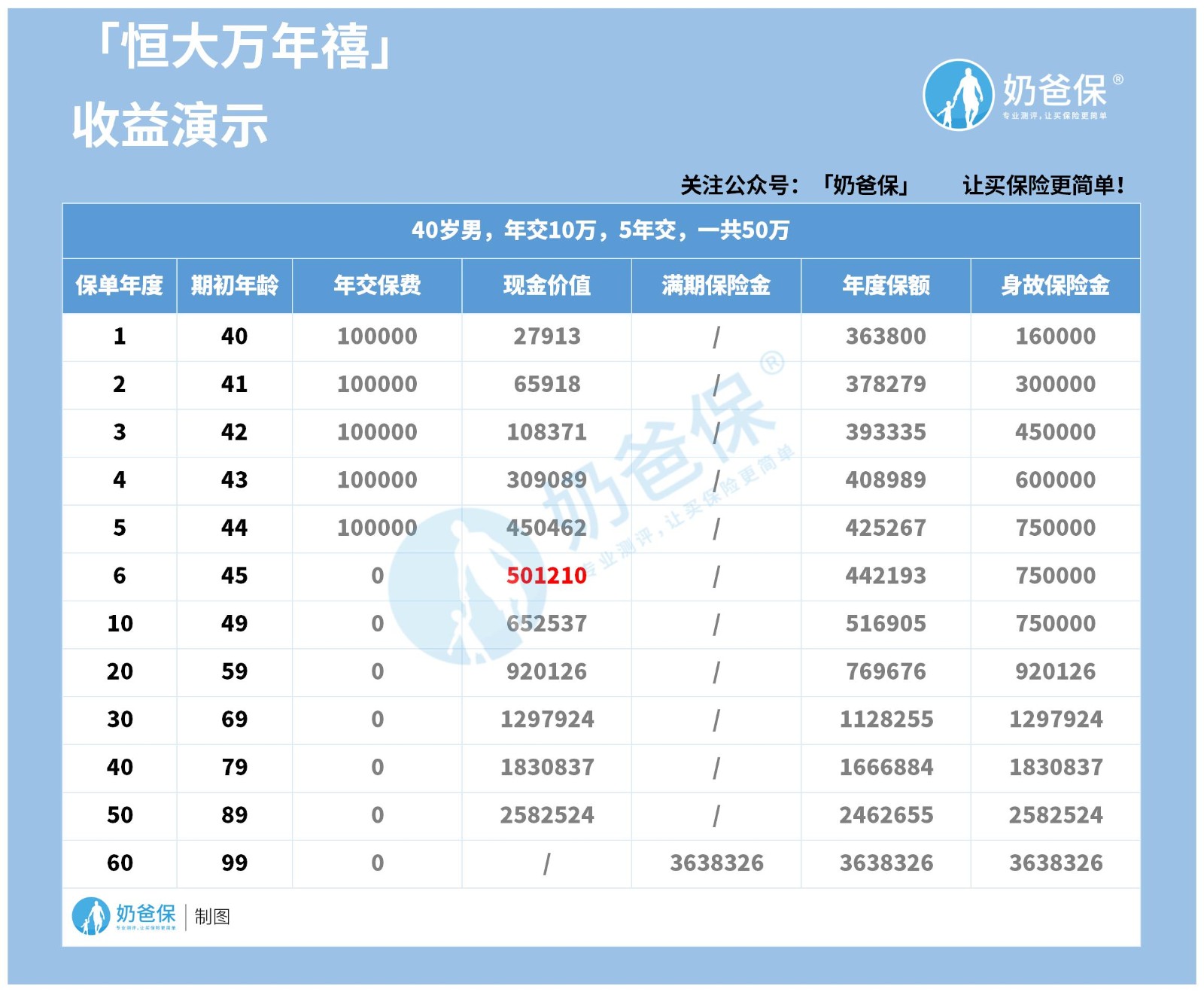Click the 保单年度 column header

click(120, 285)
